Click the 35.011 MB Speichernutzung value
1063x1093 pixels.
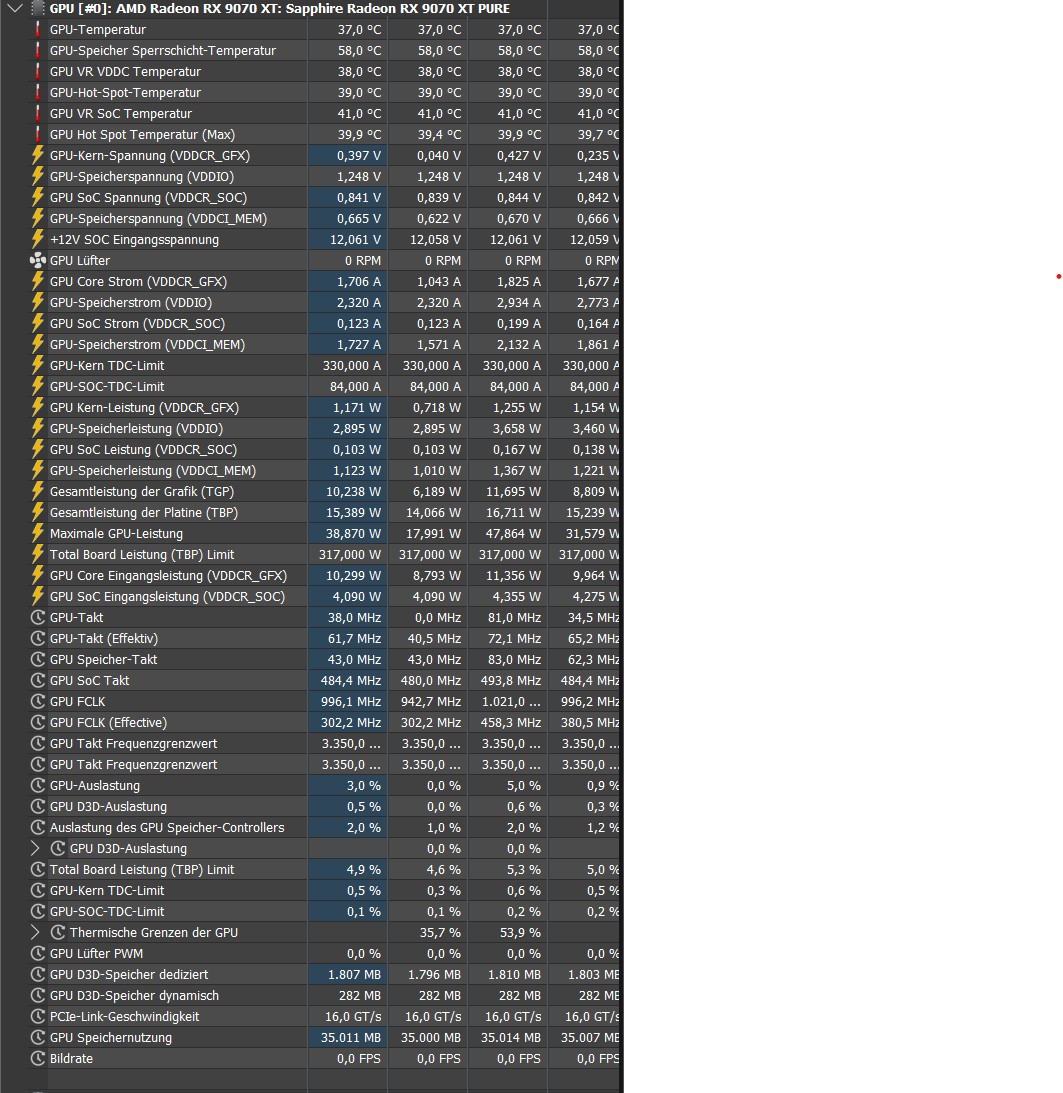click(351, 1037)
